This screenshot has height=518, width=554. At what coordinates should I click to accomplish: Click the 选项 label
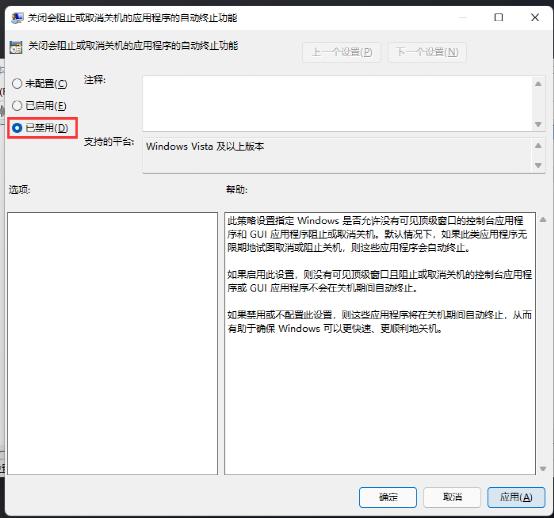coord(19,189)
